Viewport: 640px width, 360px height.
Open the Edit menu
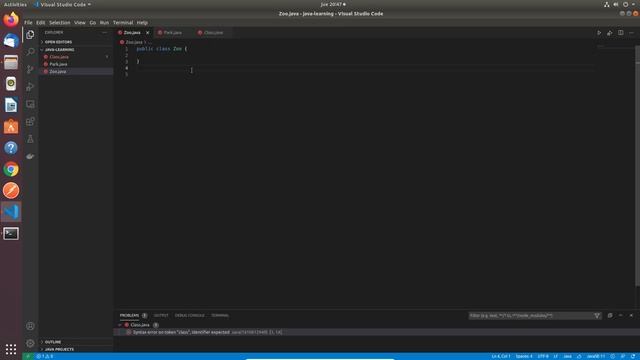tap(40, 23)
